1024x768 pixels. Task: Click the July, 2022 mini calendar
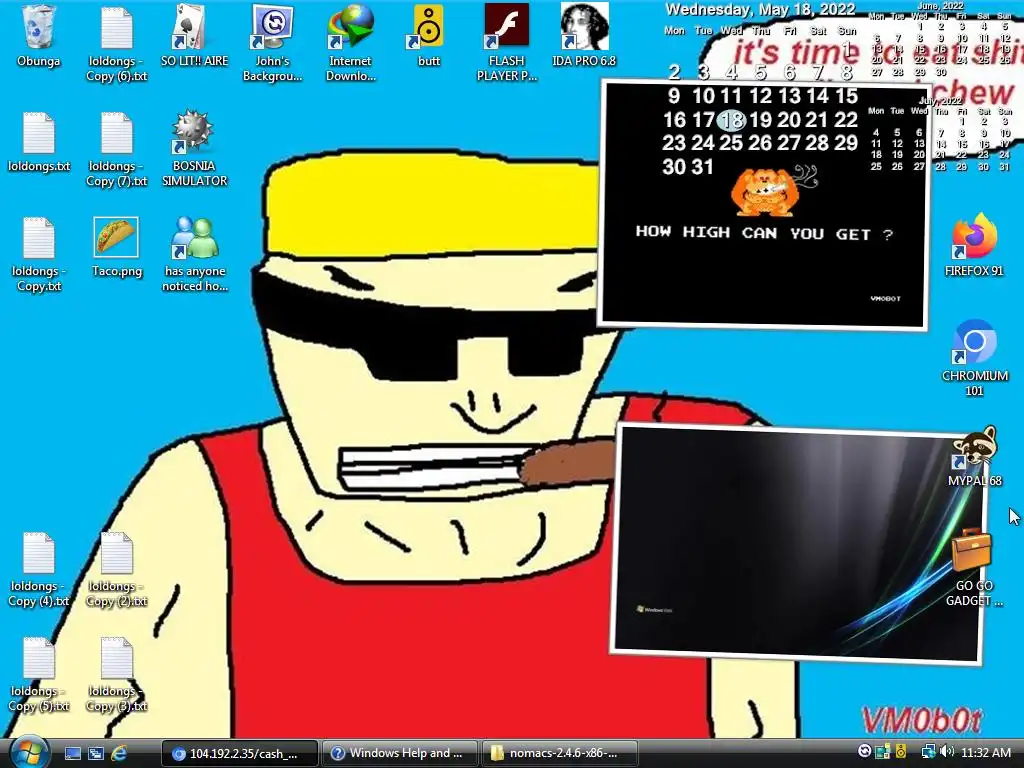click(x=939, y=136)
